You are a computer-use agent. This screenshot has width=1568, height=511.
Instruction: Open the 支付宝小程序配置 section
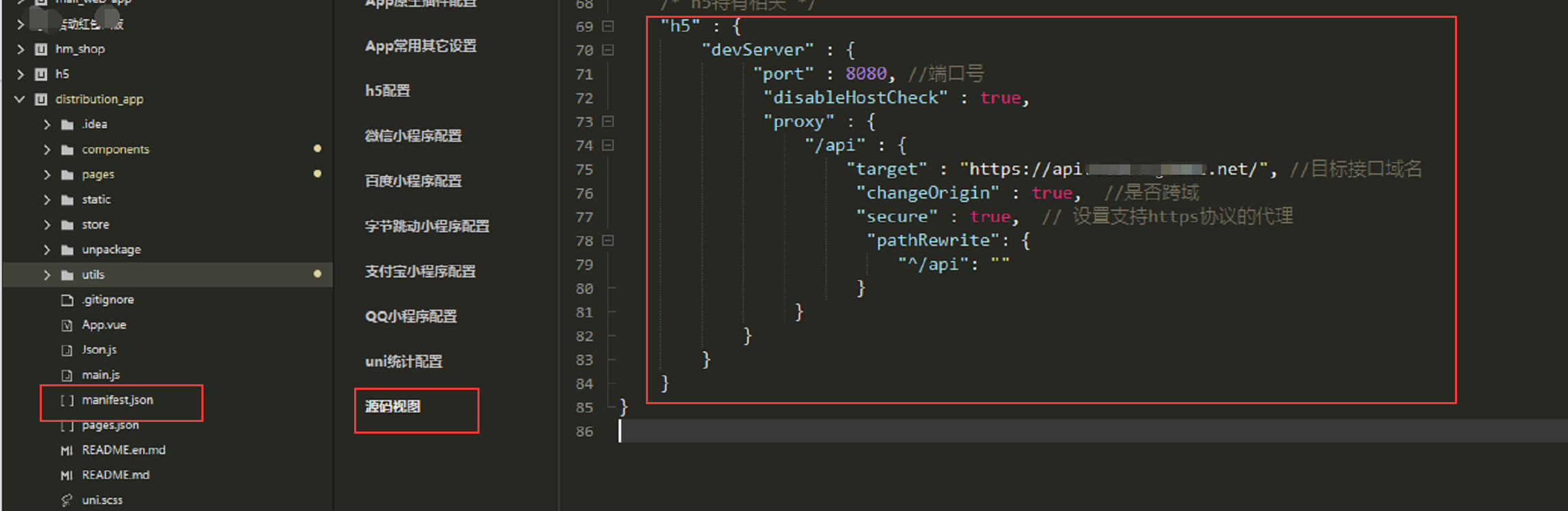pyautogui.click(x=420, y=271)
